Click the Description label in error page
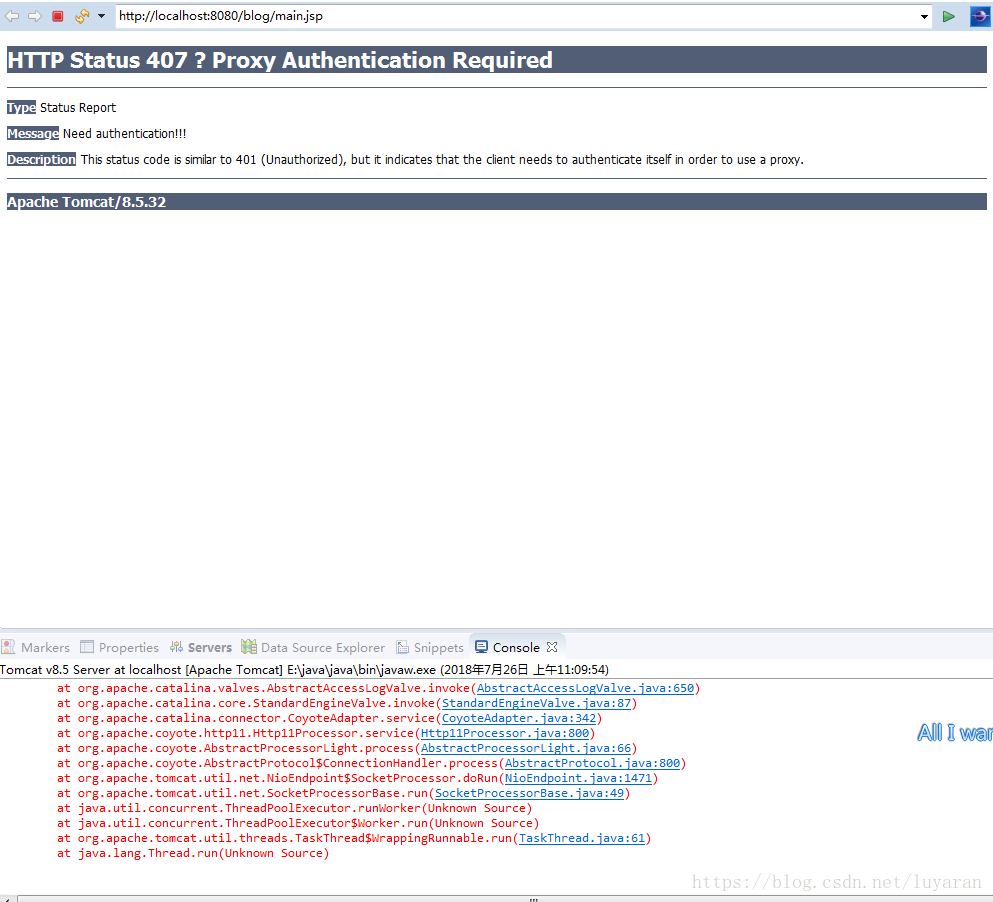Image resolution: width=993 pixels, height=902 pixels. (x=41, y=160)
